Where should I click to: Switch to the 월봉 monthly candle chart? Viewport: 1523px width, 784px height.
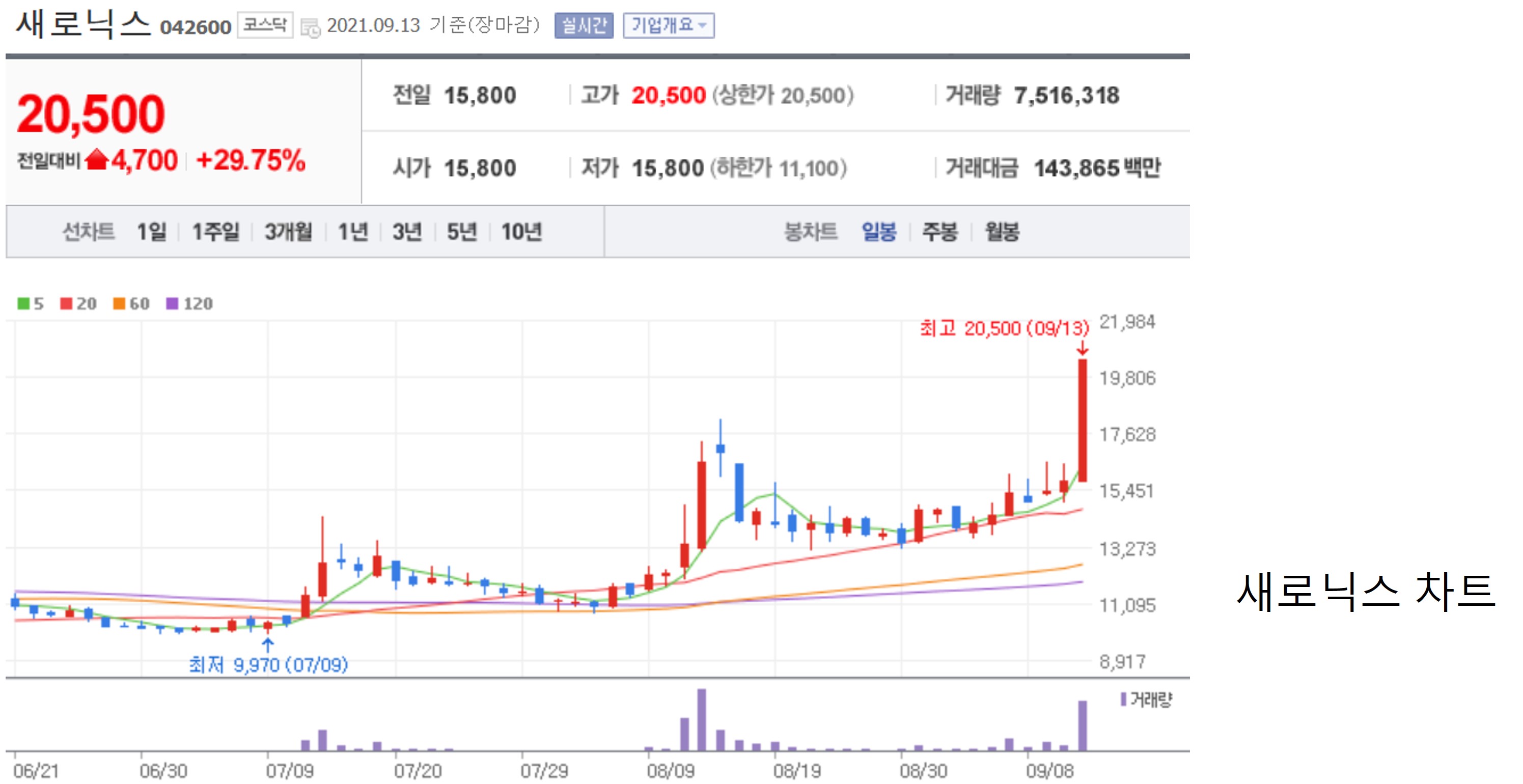point(1002,232)
